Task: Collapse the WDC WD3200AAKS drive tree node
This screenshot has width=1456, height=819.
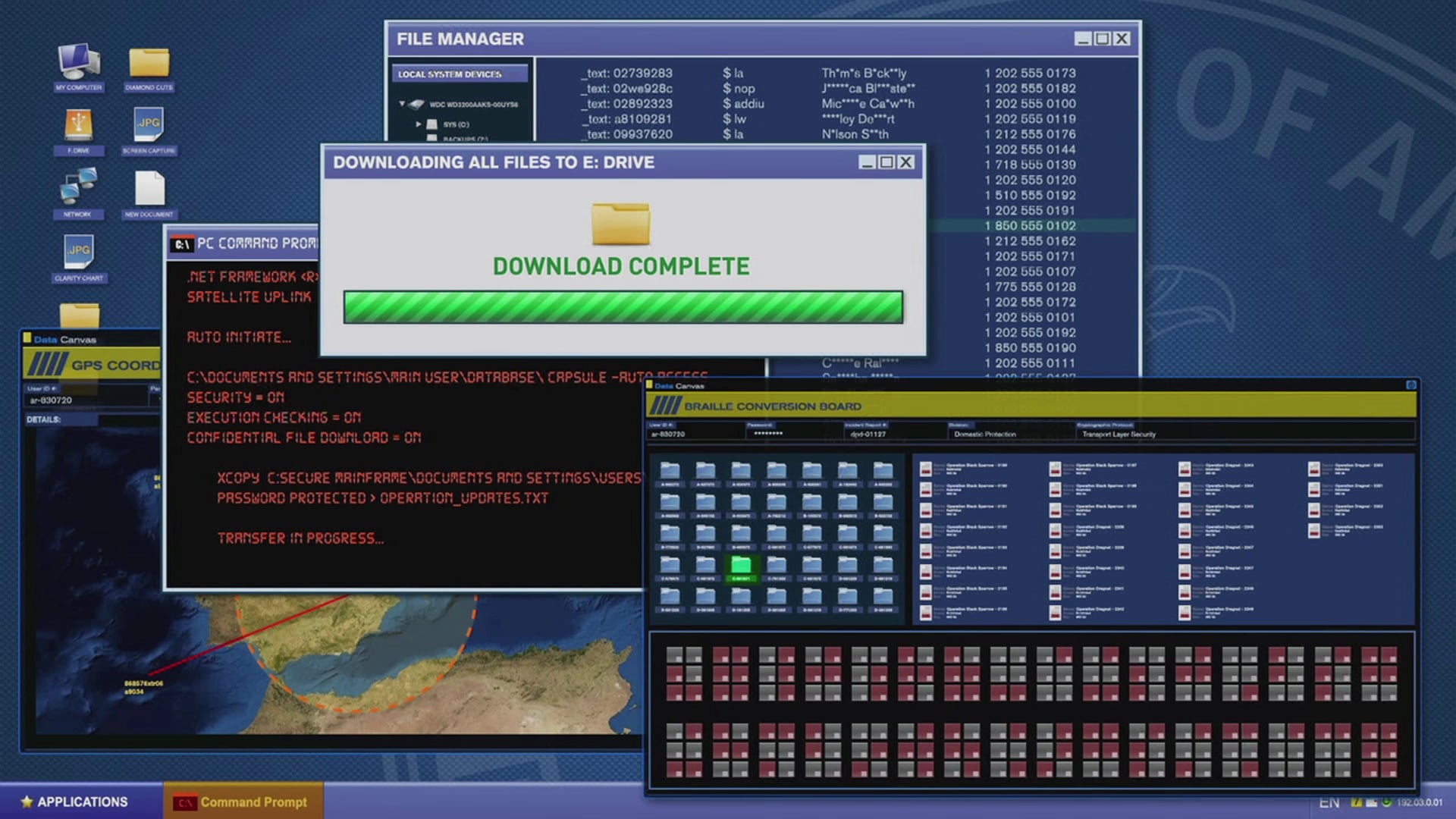Action: 402,104
